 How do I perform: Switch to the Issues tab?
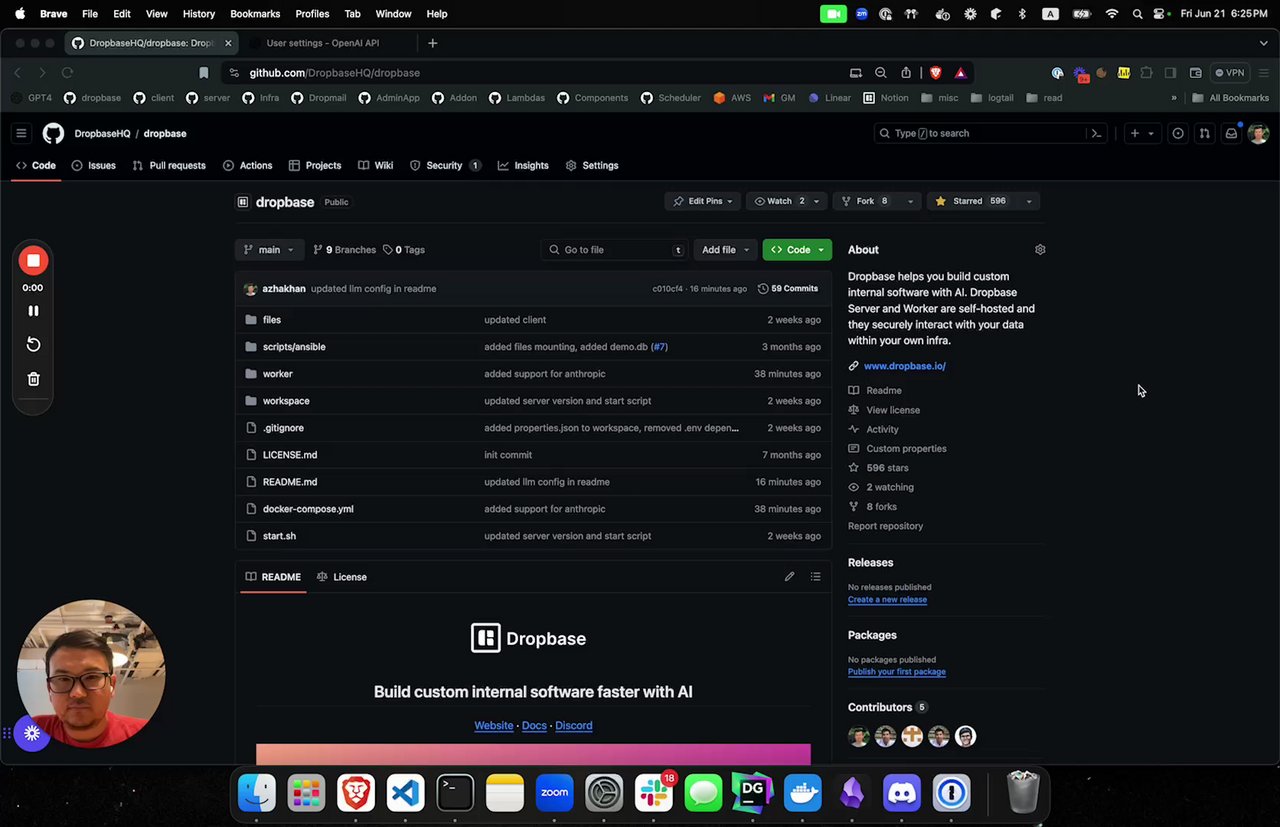pos(93,166)
